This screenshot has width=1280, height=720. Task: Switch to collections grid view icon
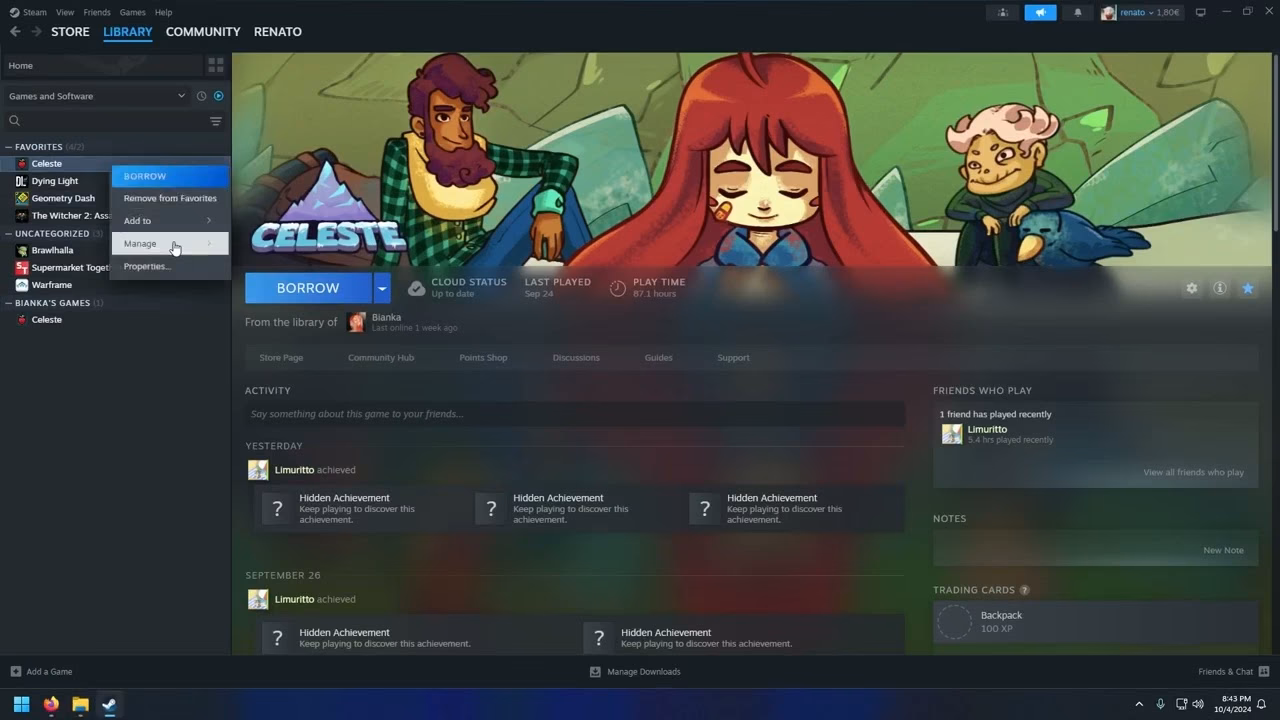point(216,65)
